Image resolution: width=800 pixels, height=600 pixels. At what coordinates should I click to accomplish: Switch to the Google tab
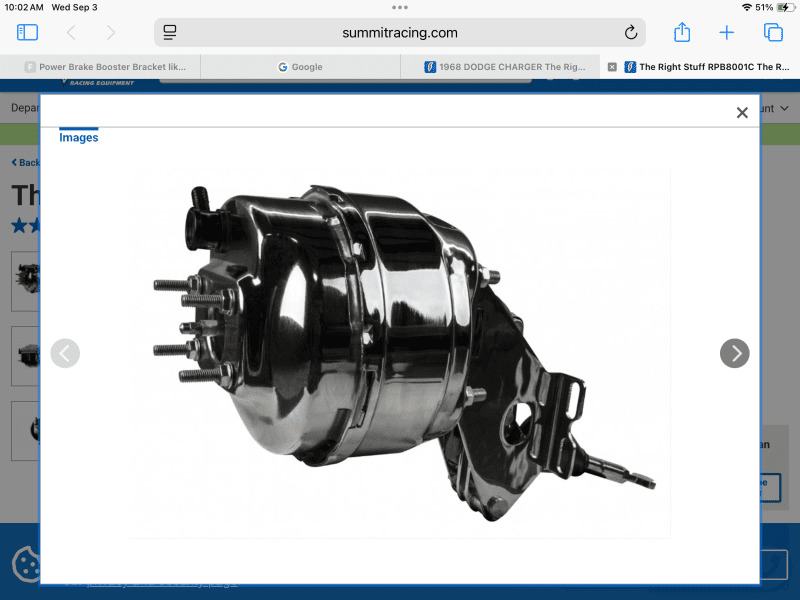(x=300, y=67)
